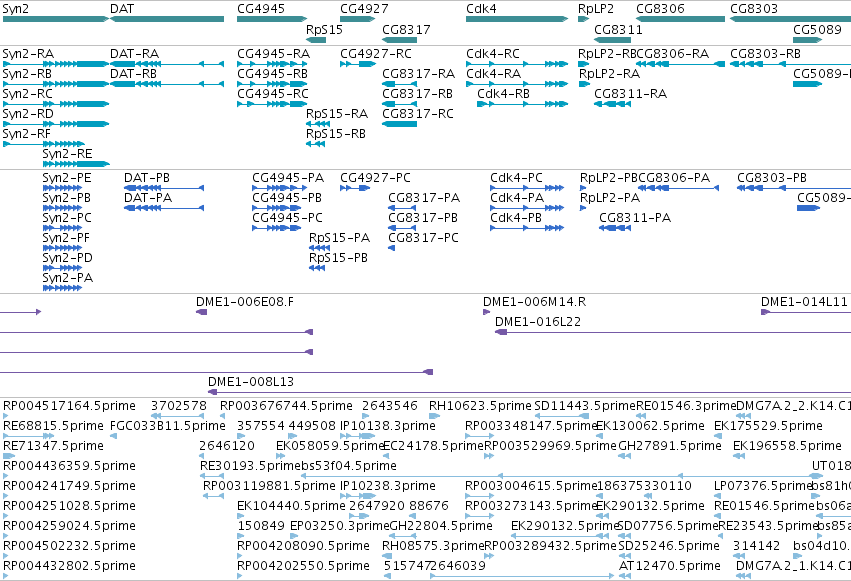Click EST AT12470.5prime
The image size is (851, 581).
click(670, 566)
